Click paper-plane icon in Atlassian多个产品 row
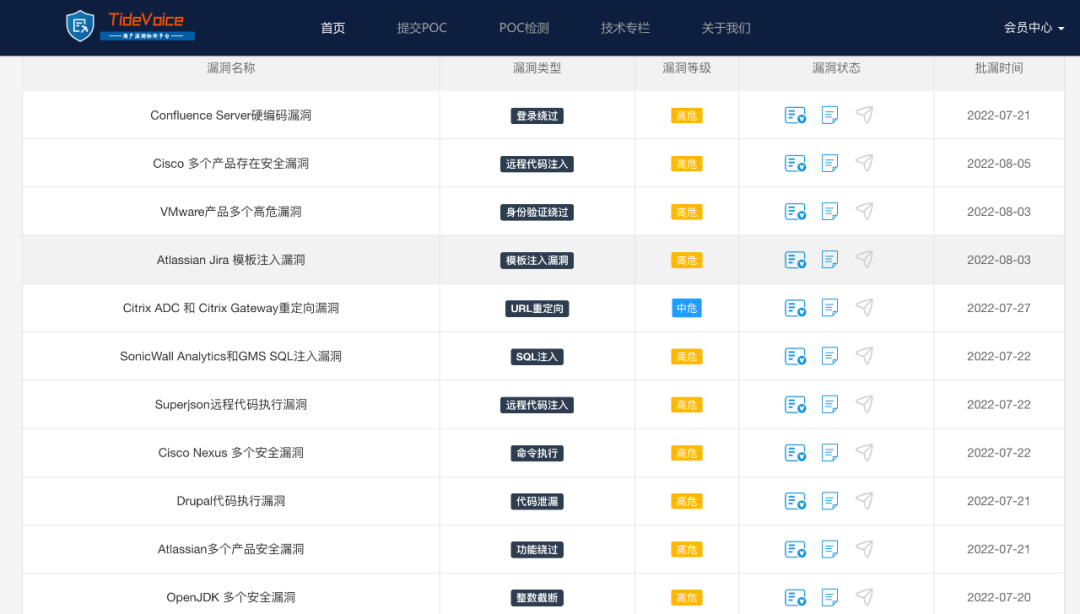Viewport: 1080px width, 614px height. click(864, 549)
